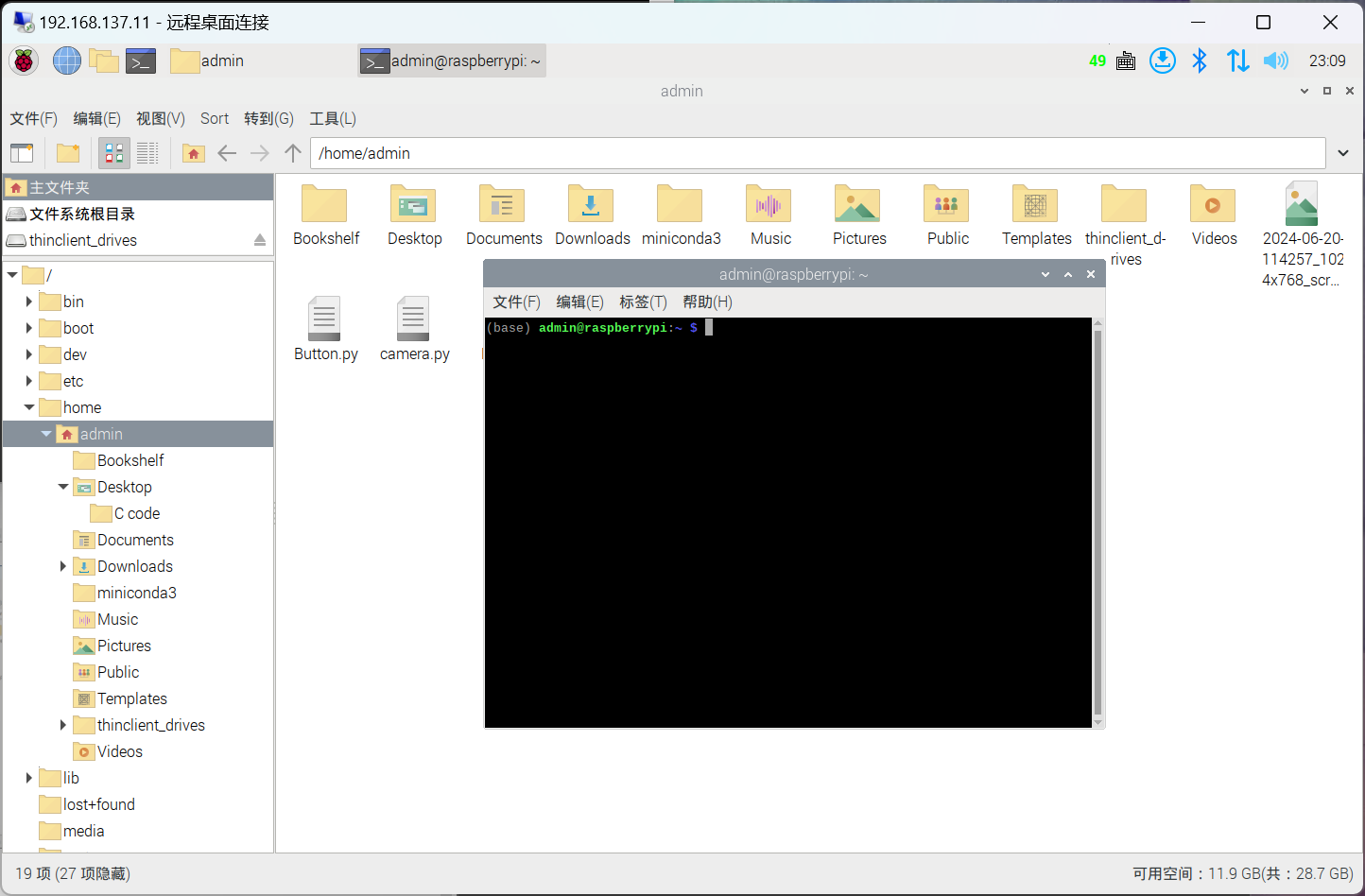The width and height of the screenshot is (1365, 896).
Task: Eject thinclient_drives in places panel
Action: coord(260,240)
